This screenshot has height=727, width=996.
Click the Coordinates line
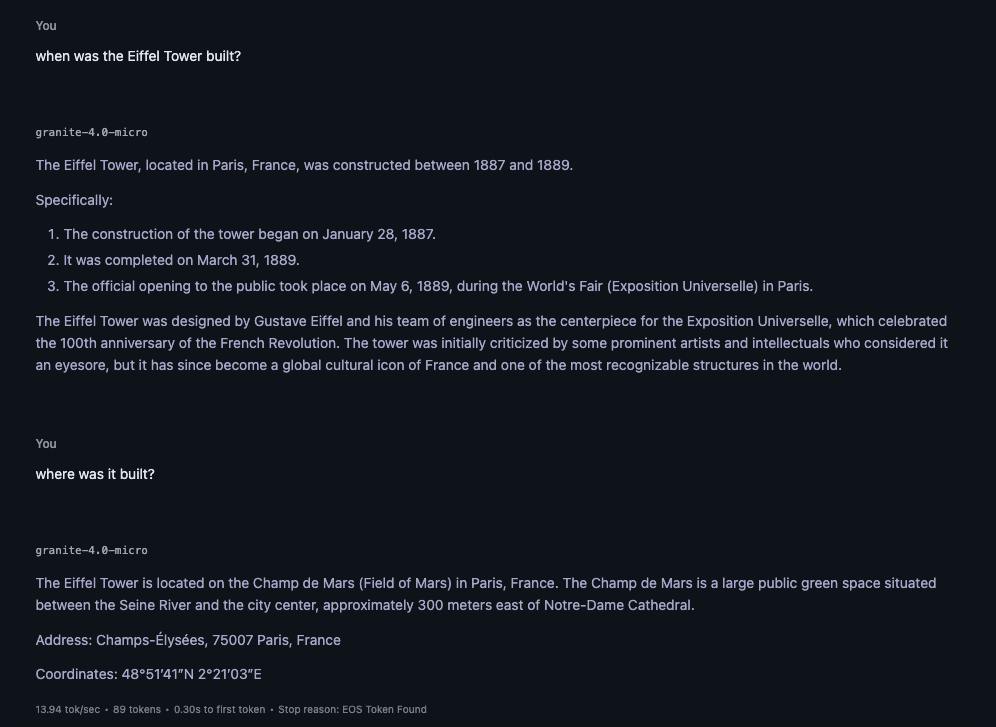(148, 674)
